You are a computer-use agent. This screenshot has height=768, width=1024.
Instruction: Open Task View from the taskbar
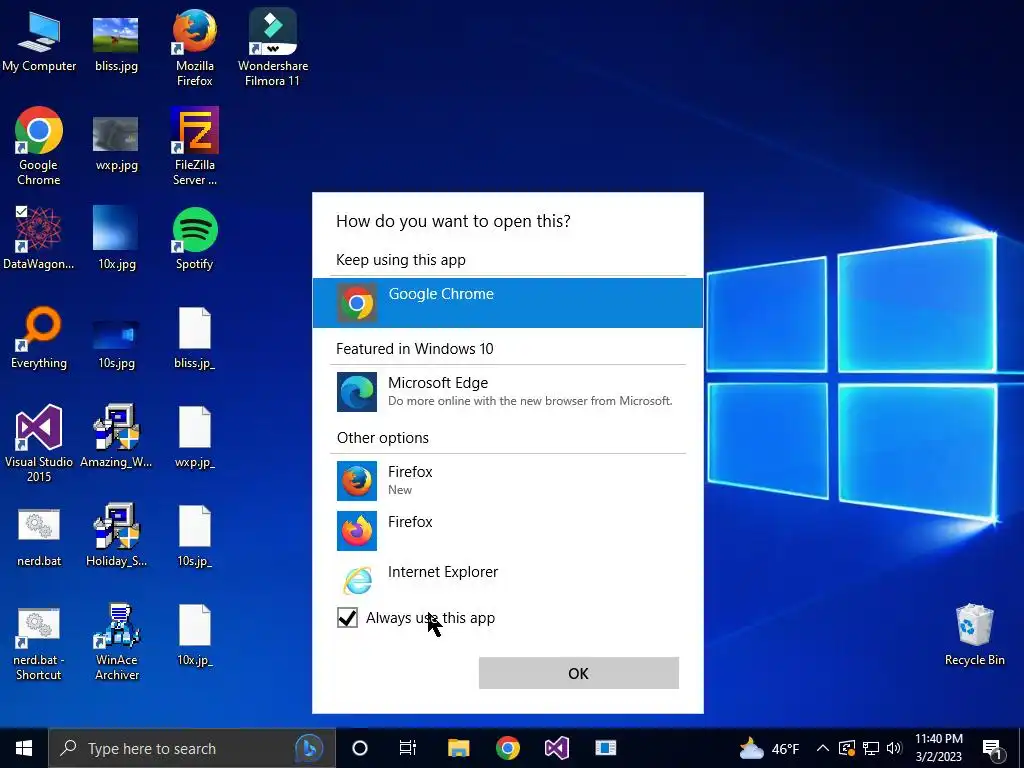408,748
